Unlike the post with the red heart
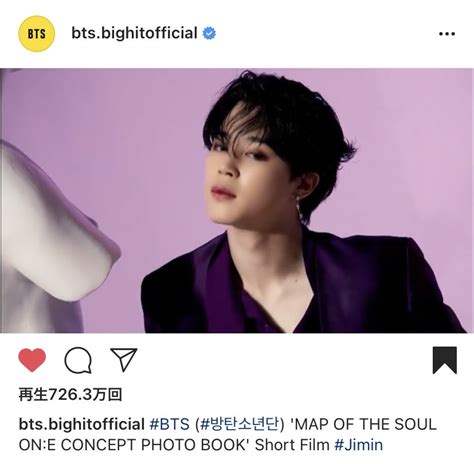The height and width of the screenshot is (464, 474). 32,360
